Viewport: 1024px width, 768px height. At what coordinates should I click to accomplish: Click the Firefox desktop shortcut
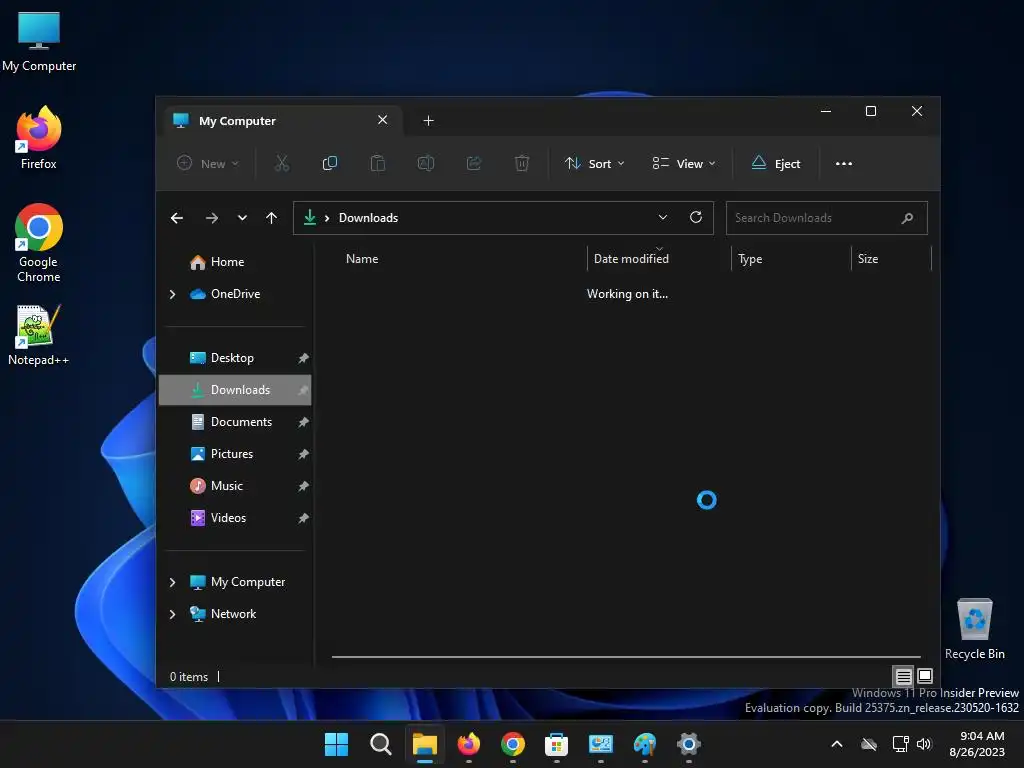39,138
